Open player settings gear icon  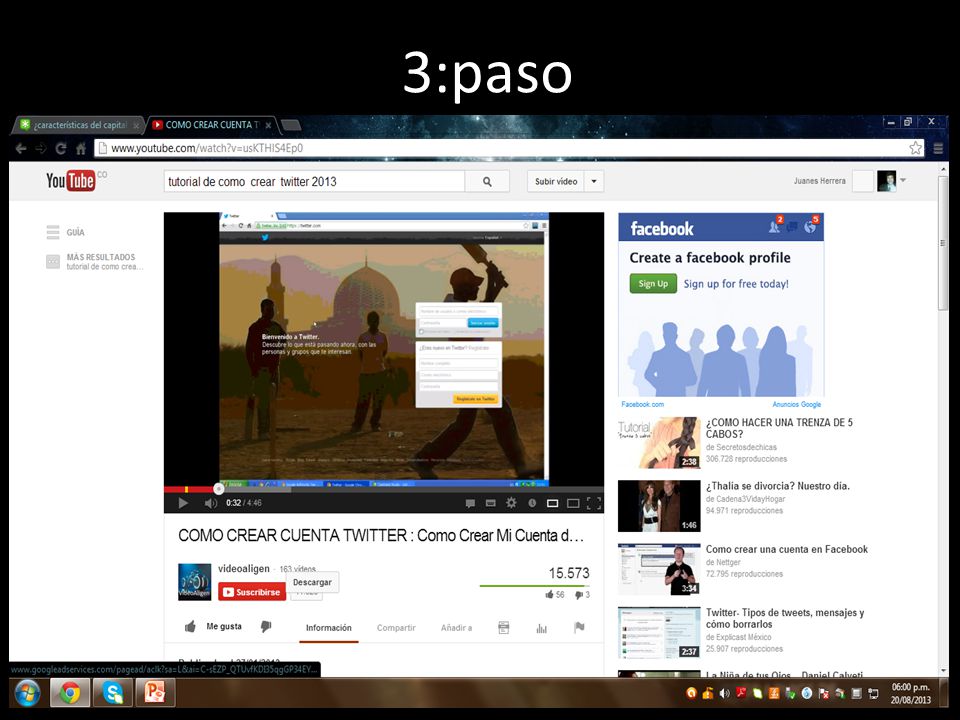(x=511, y=503)
